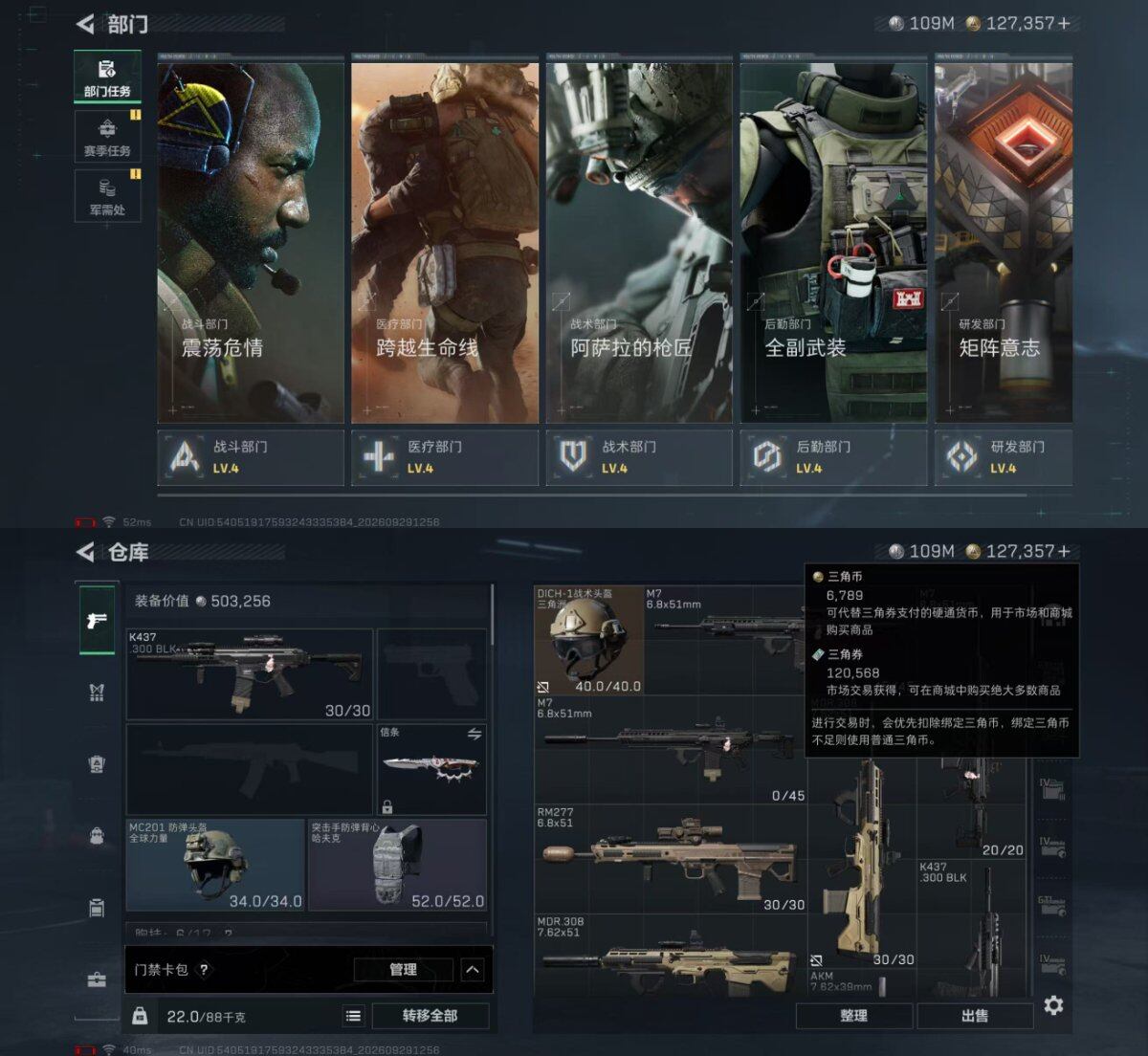Select the equipped K437 primary weapon slot

(250, 674)
